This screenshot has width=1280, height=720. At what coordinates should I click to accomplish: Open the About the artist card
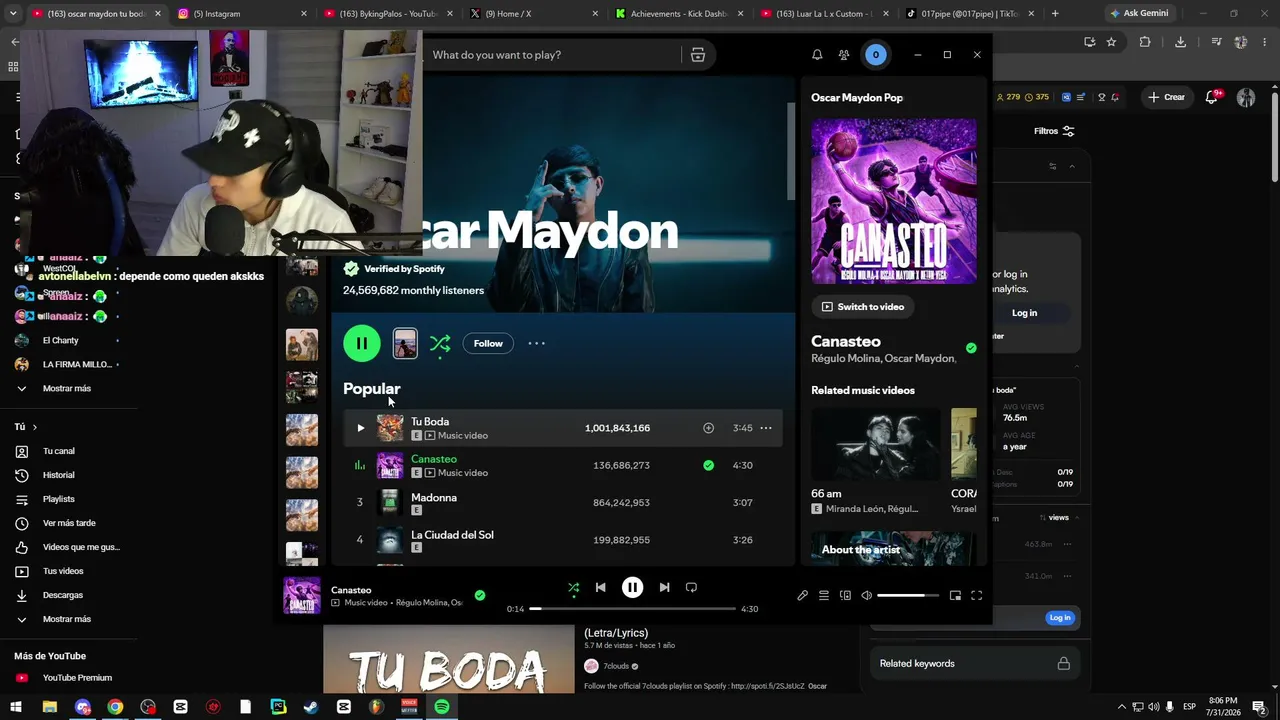(x=894, y=549)
